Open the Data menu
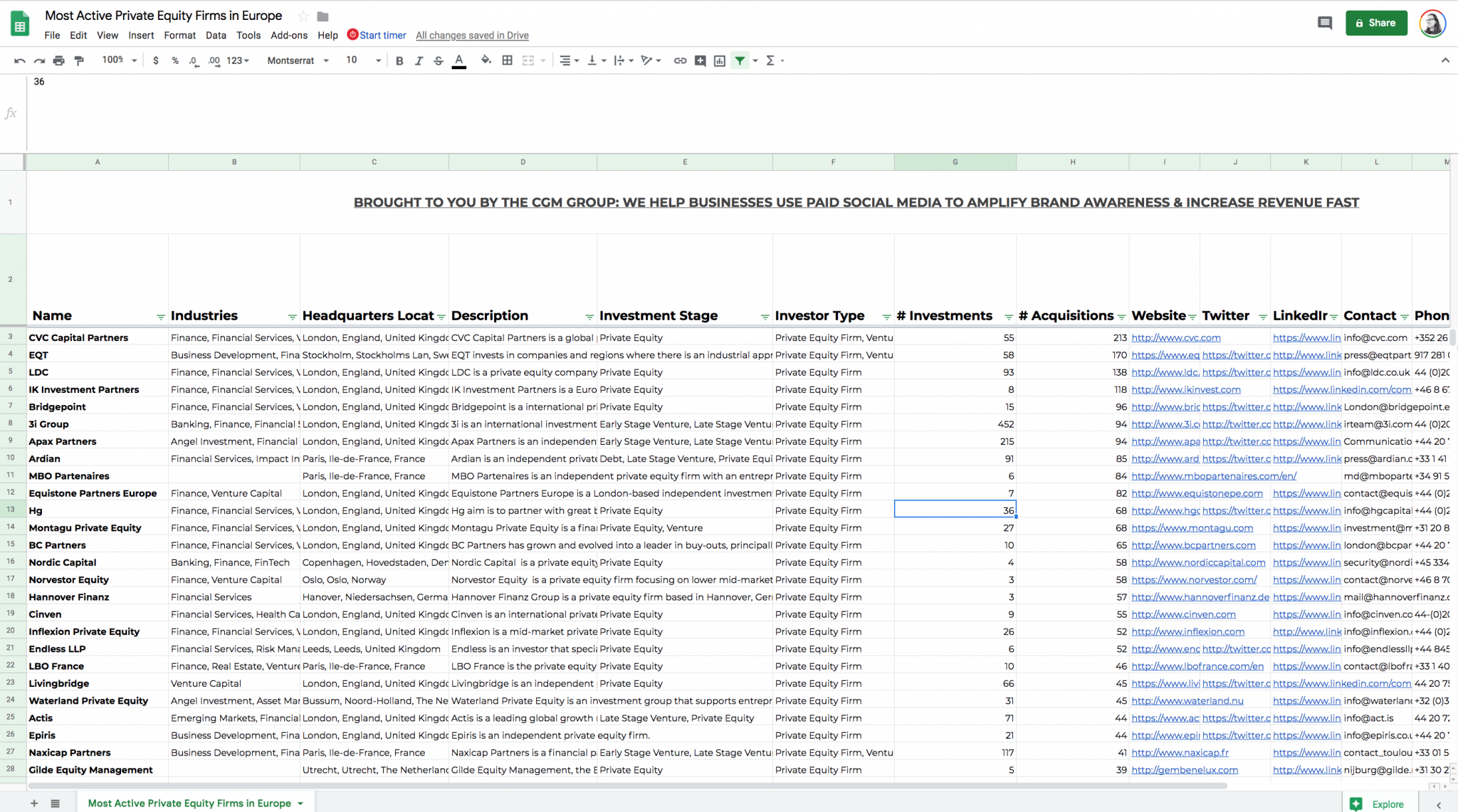The height and width of the screenshot is (812, 1458). [216, 35]
